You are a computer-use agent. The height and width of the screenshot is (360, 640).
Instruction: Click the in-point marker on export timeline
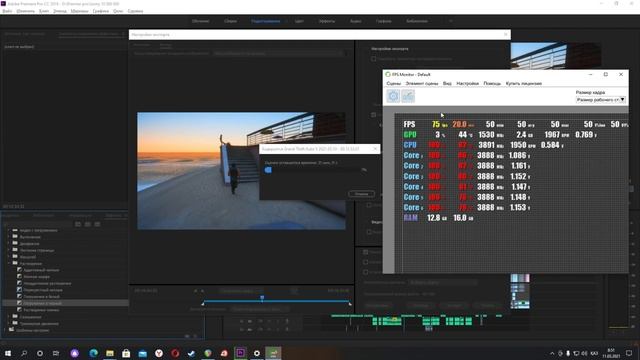click(203, 304)
